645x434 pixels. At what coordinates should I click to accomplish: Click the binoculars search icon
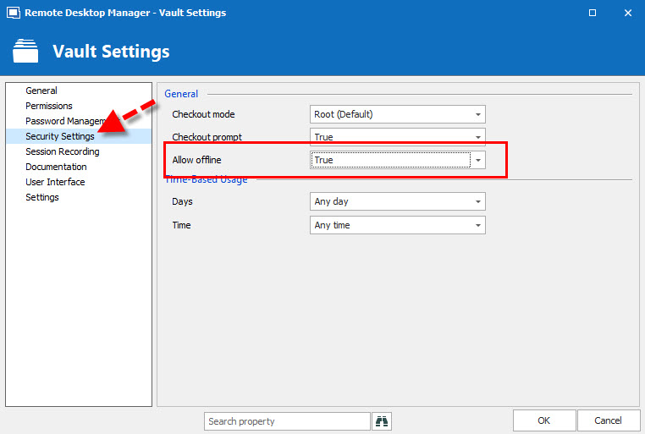(x=382, y=421)
